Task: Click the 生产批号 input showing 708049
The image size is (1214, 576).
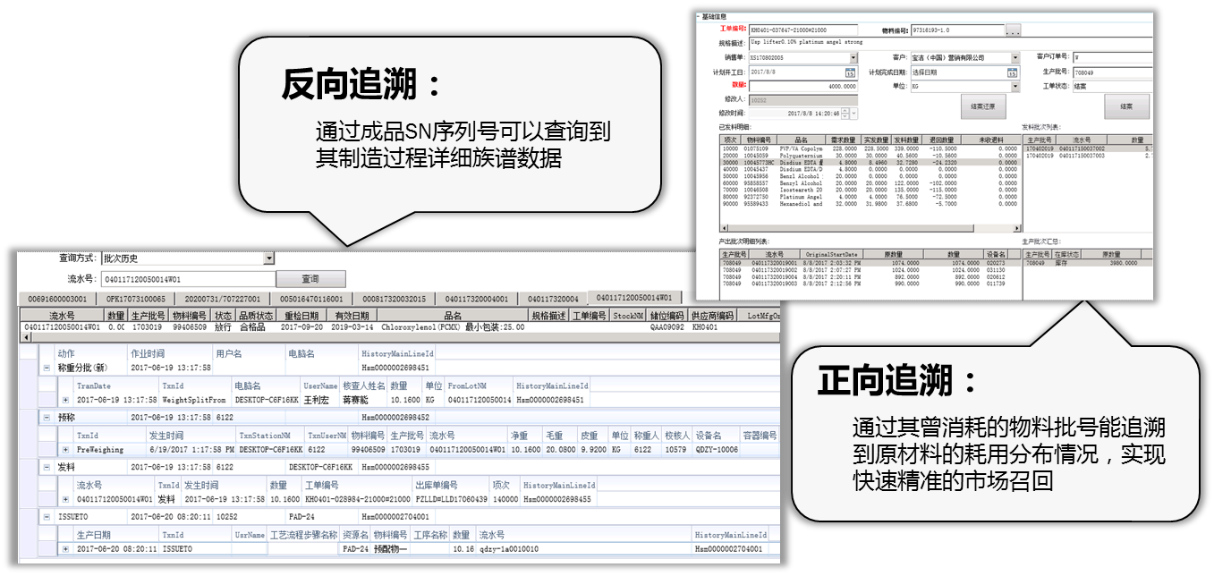Action: [1111, 72]
